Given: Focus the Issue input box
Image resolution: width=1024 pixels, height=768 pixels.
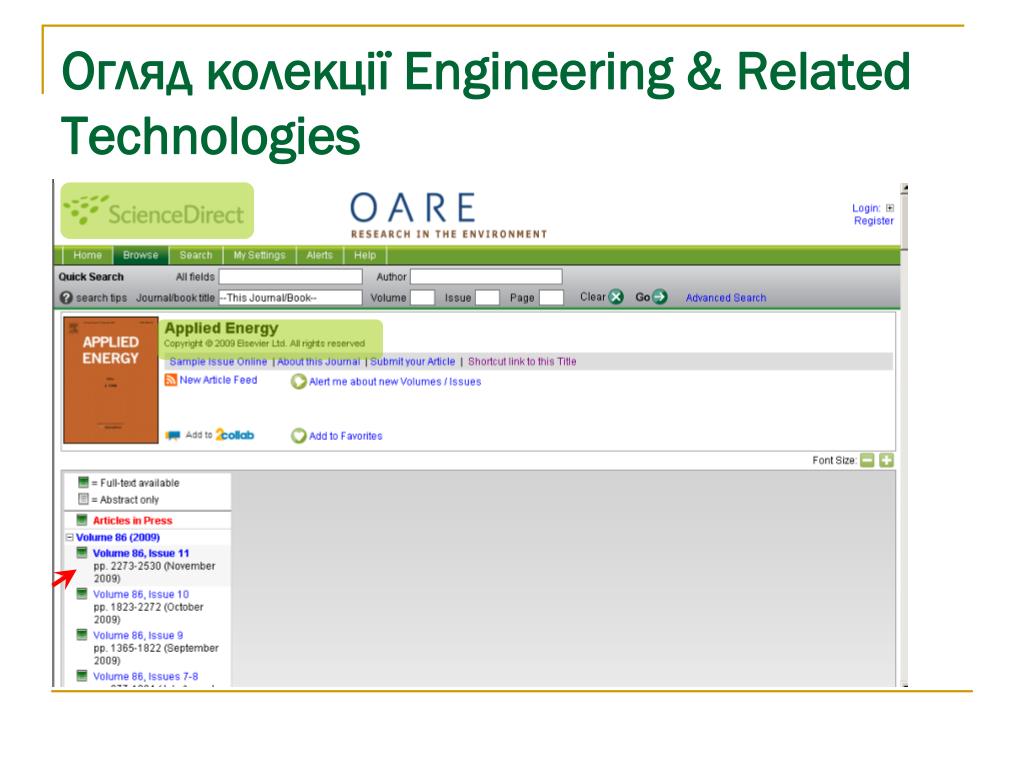Looking at the screenshot, I should pos(487,298).
